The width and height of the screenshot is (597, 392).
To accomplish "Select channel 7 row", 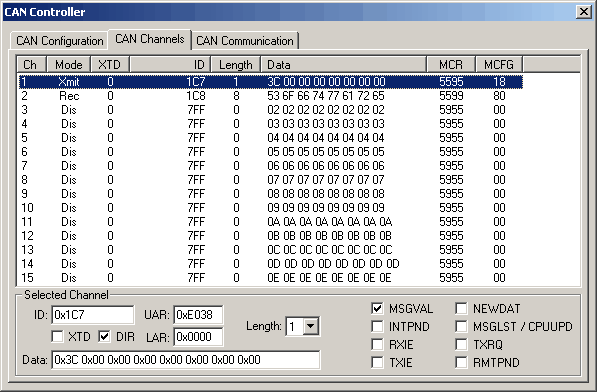I will (x=270, y=166).
